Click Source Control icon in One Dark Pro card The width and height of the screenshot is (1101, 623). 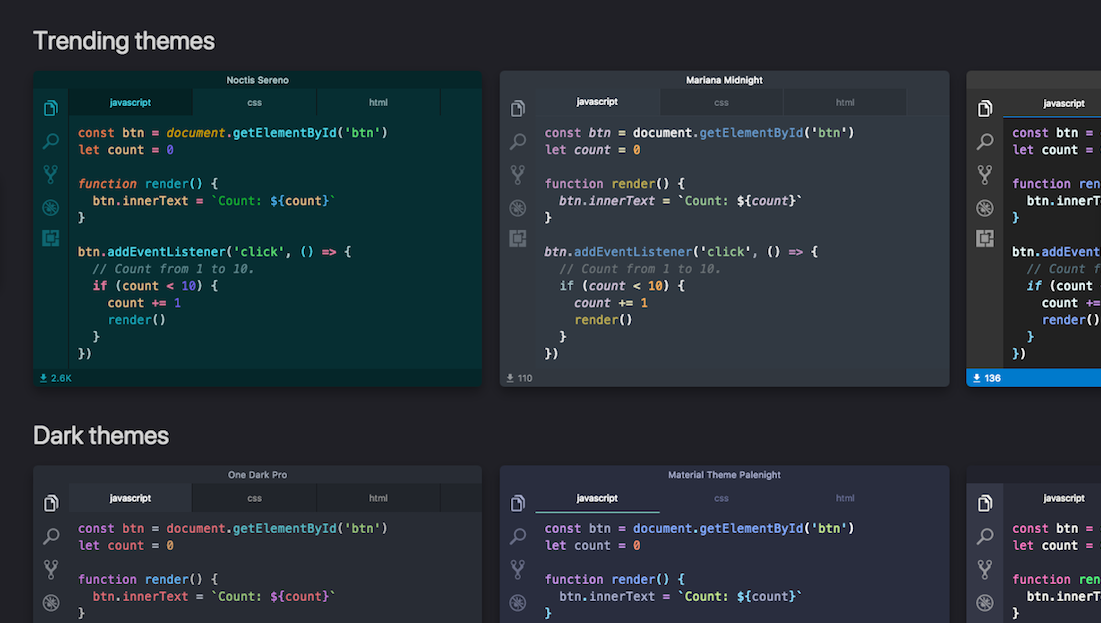[x=51, y=569]
